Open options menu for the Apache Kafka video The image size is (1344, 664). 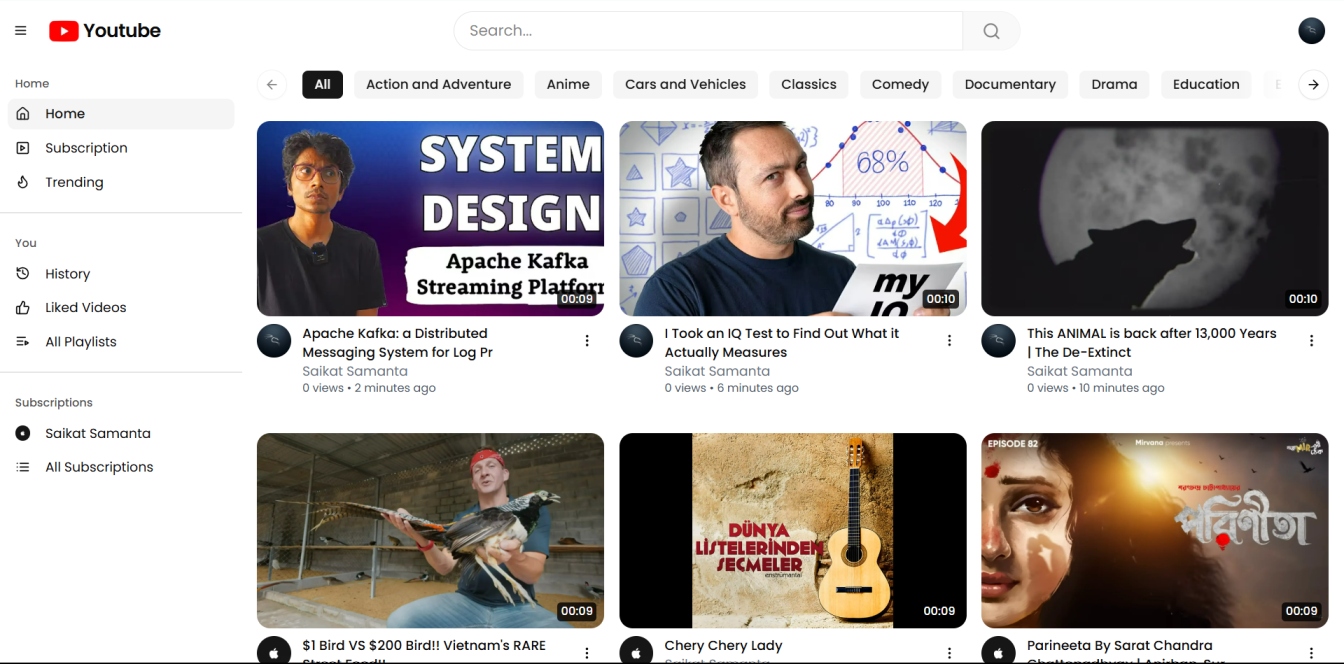point(587,340)
